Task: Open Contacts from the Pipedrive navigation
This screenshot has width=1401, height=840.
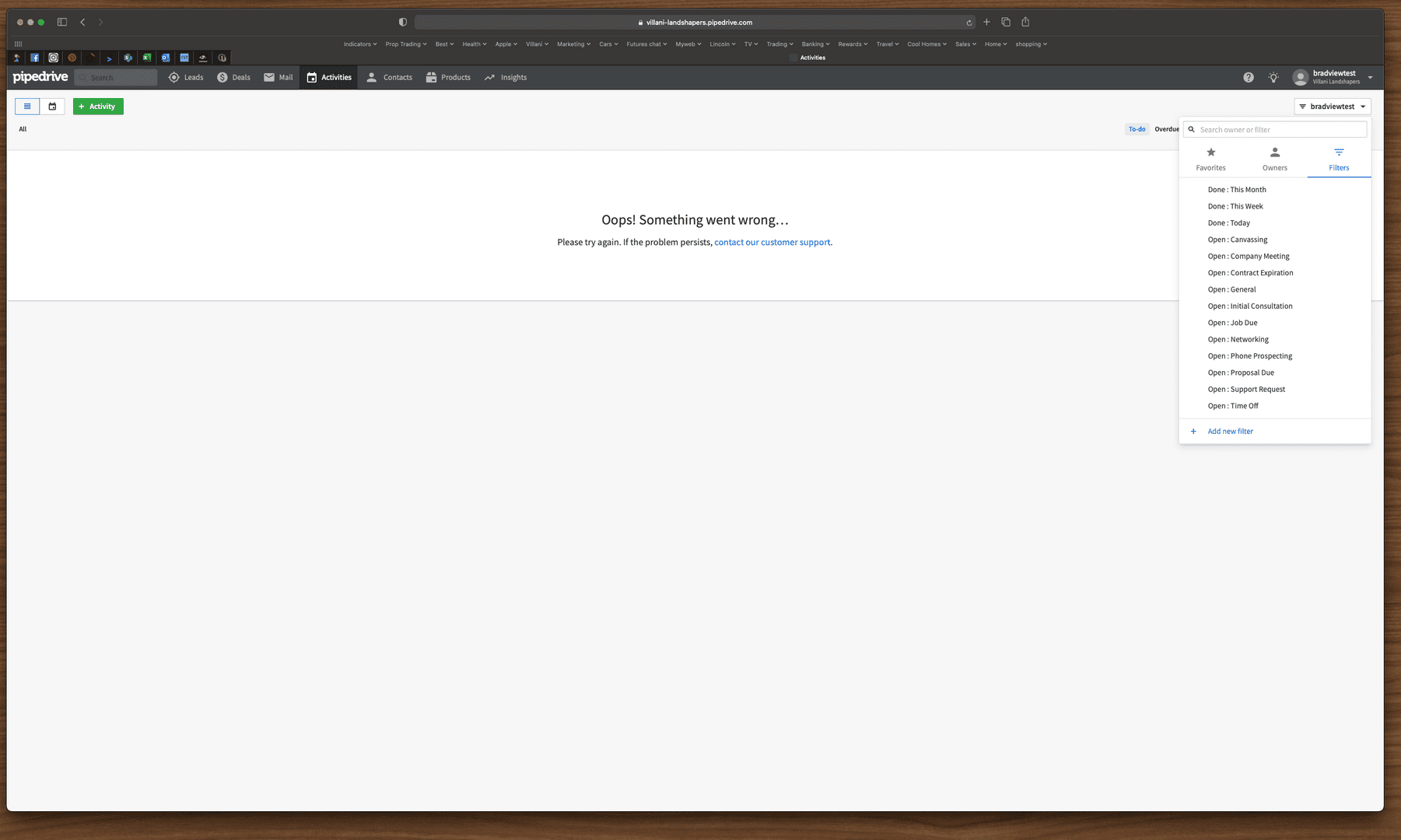Action: (x=390, y=78)
